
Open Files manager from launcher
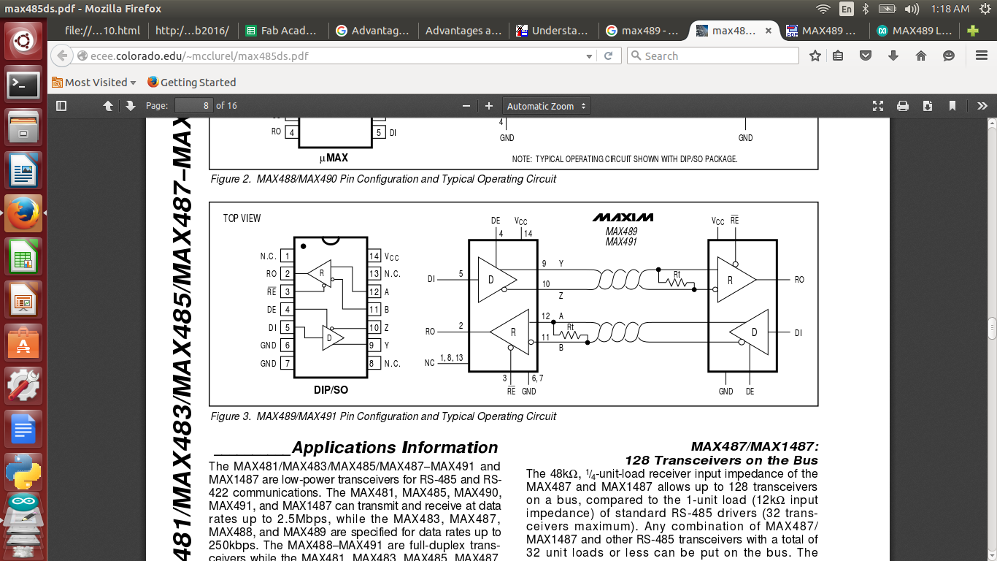pos(24,128)
